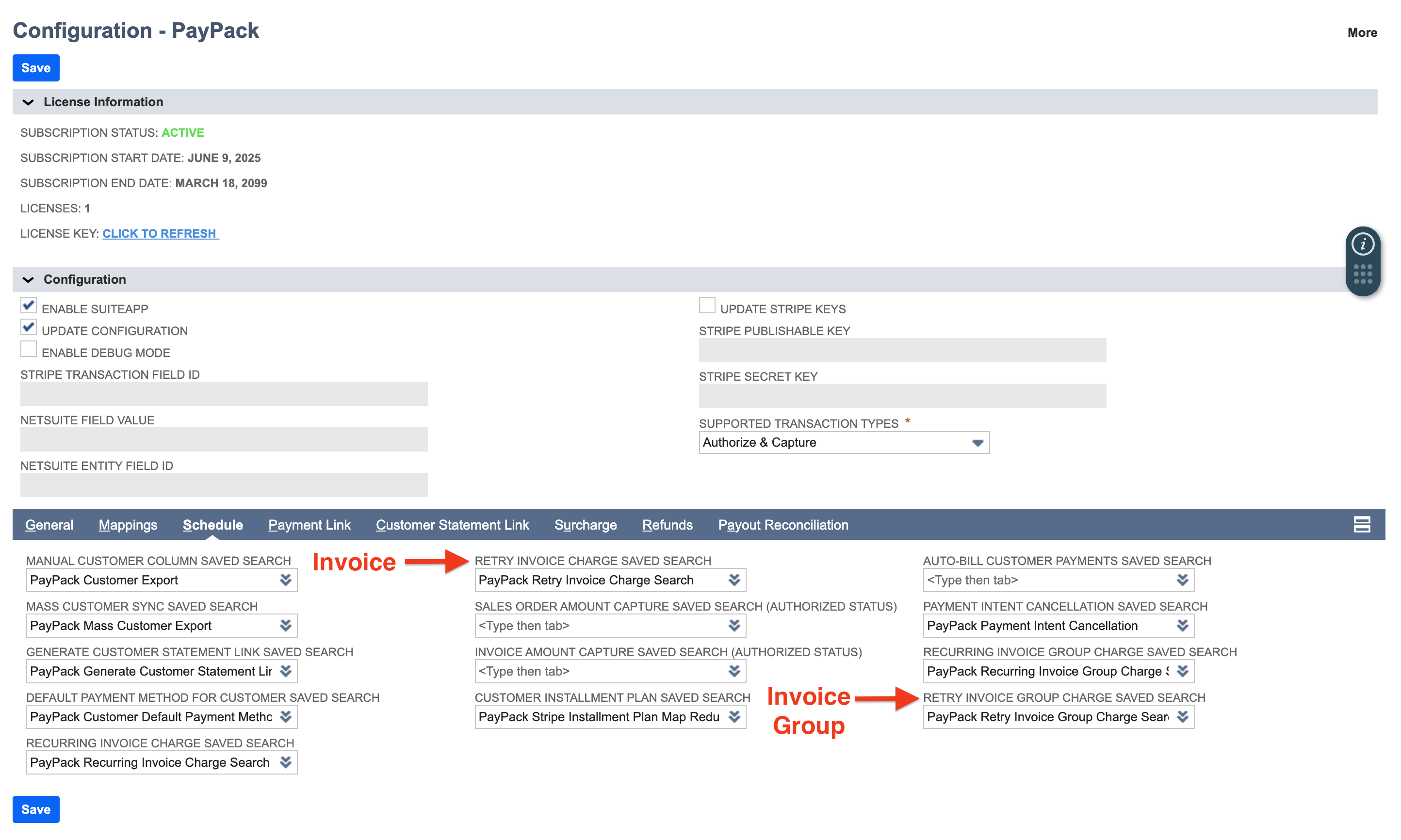This screenshot has width=1401, height=840.
Task: Collapse the Configuration section
Action: click(28, 280)
